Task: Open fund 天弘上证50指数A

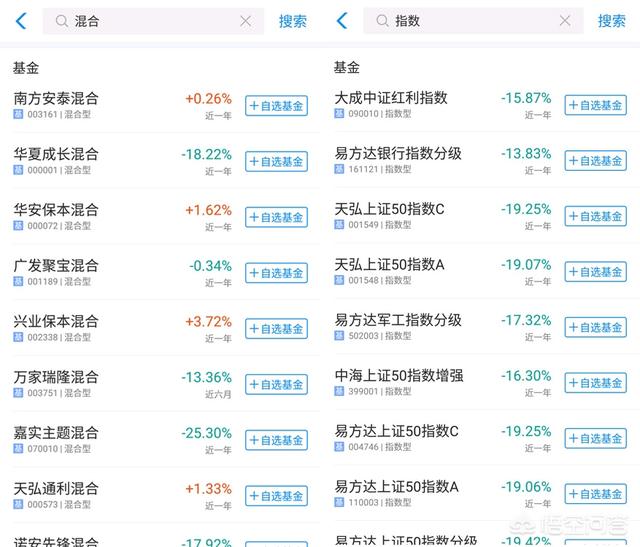Action: [389, 265]
